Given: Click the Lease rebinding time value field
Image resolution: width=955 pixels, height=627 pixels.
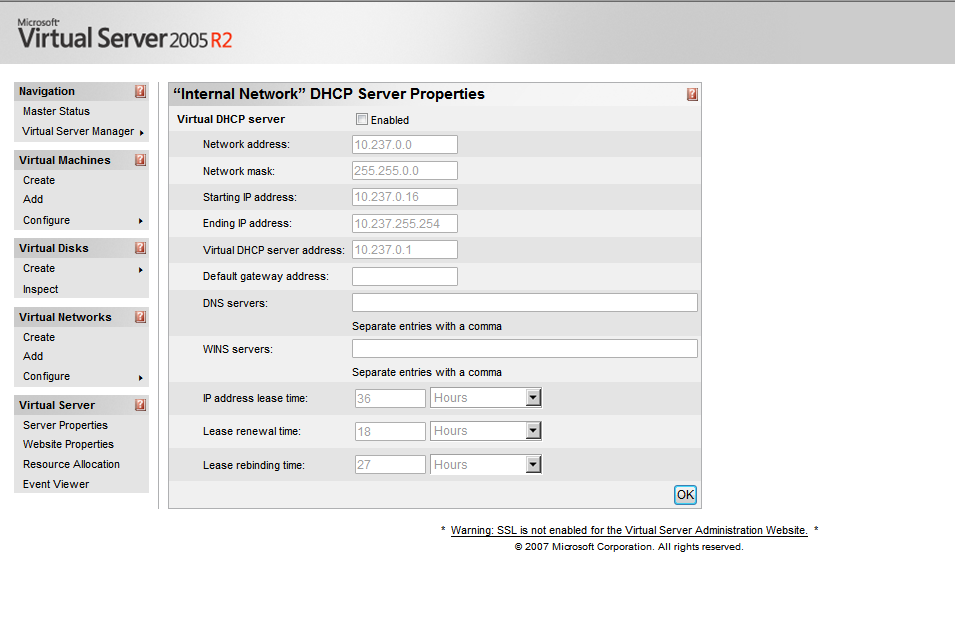Looking at the screenshot, I should pyautogui.click(x=390, y=465).
